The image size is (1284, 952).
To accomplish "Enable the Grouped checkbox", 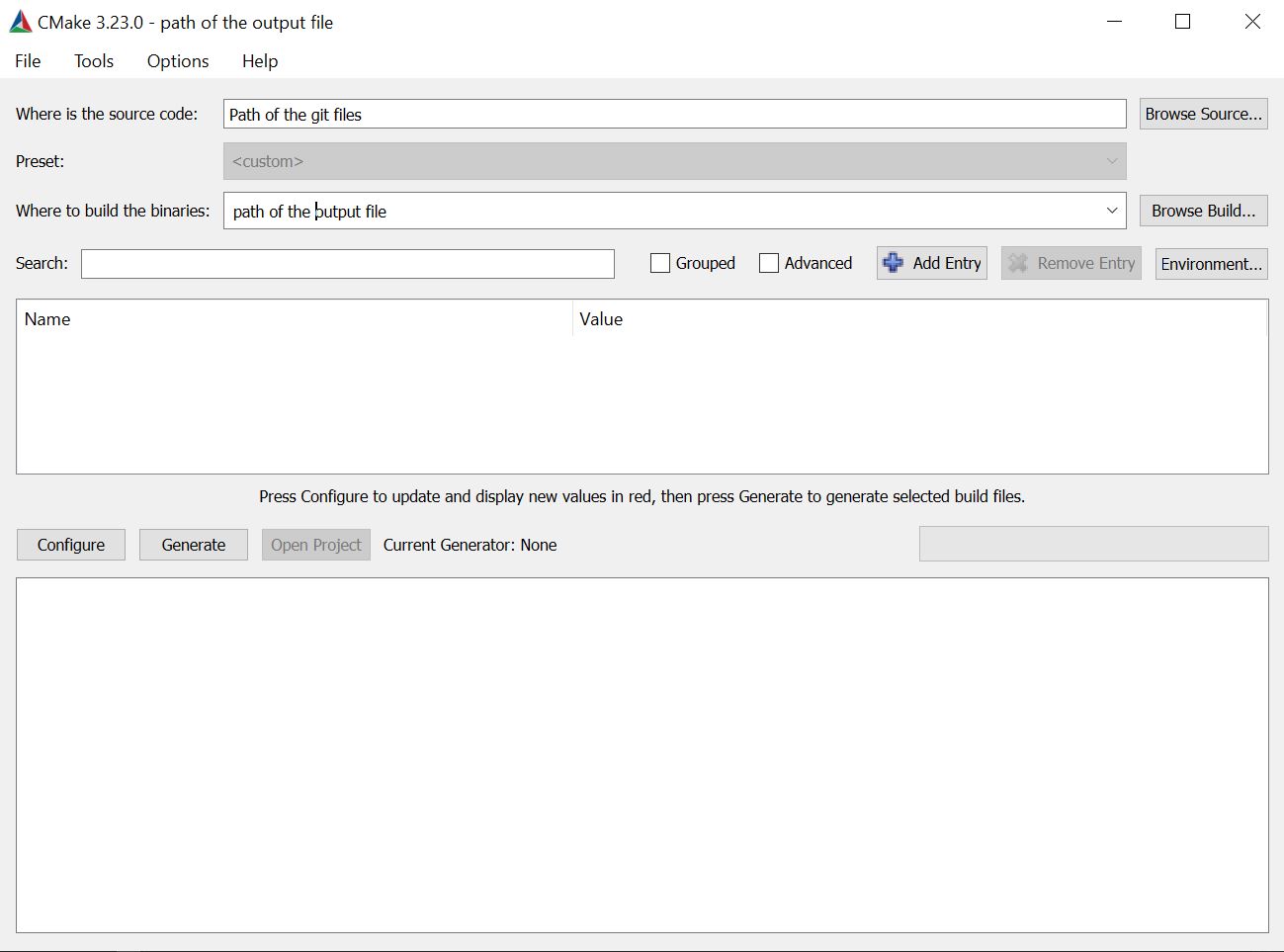I will coord(660,263).
